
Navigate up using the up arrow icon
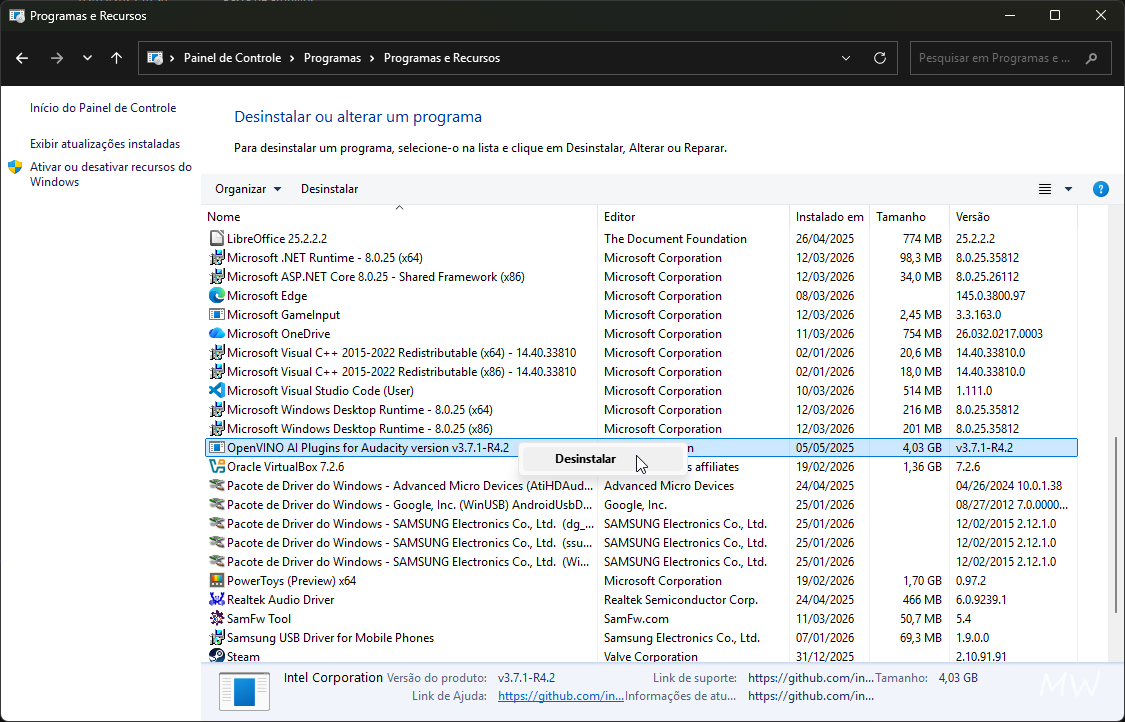(116, 58)
